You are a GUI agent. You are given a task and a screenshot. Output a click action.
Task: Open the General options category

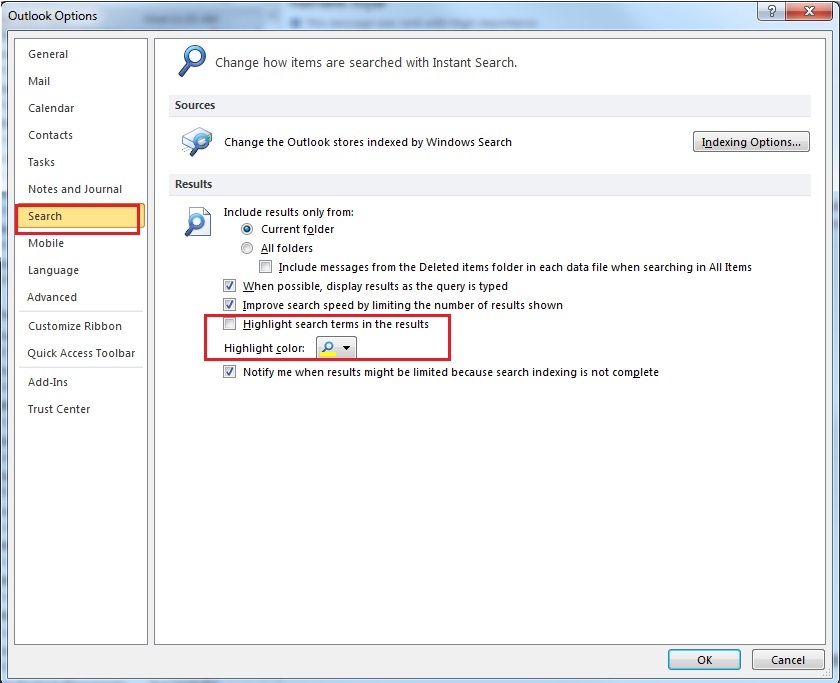pos(48,54)
